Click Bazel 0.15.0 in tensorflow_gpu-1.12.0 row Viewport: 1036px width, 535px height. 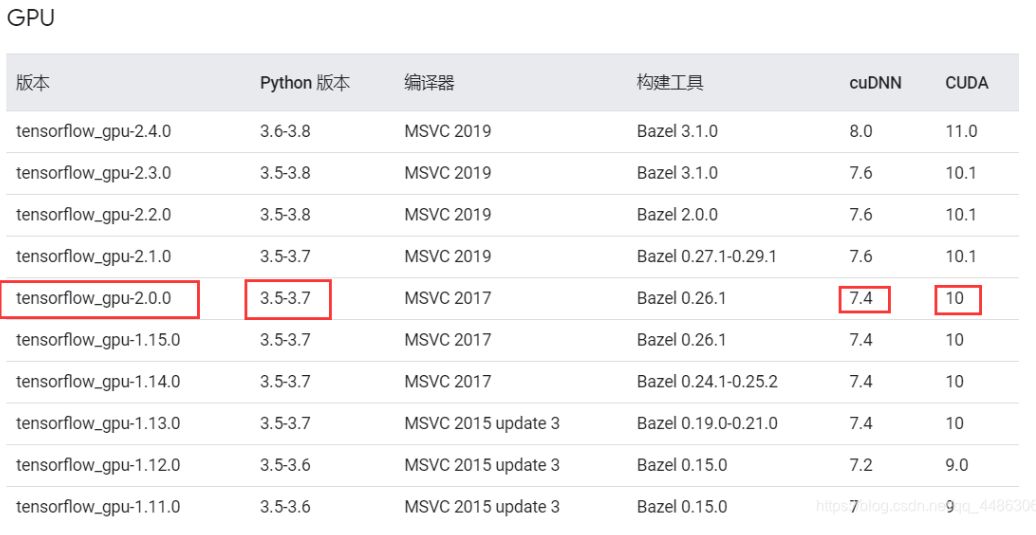pyautogui.click(x=682, y=464)
